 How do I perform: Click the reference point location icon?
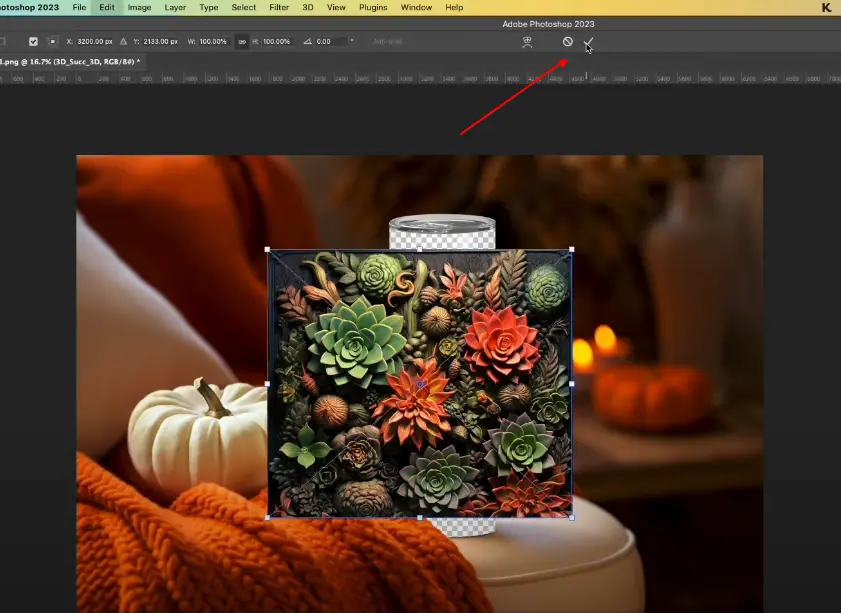pyautogui.click(x=53, y=42)
